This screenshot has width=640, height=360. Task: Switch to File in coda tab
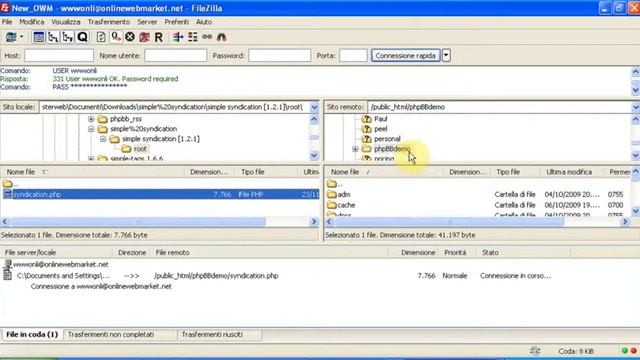pos(32,334)
